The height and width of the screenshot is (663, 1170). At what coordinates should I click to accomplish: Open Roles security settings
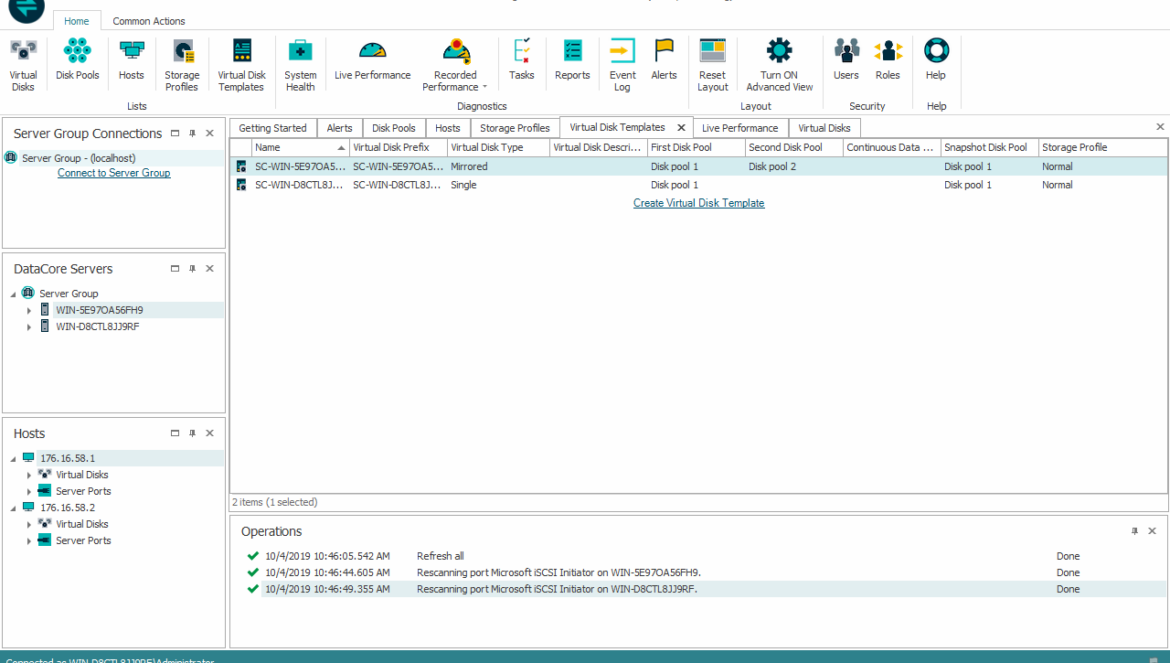888,60
